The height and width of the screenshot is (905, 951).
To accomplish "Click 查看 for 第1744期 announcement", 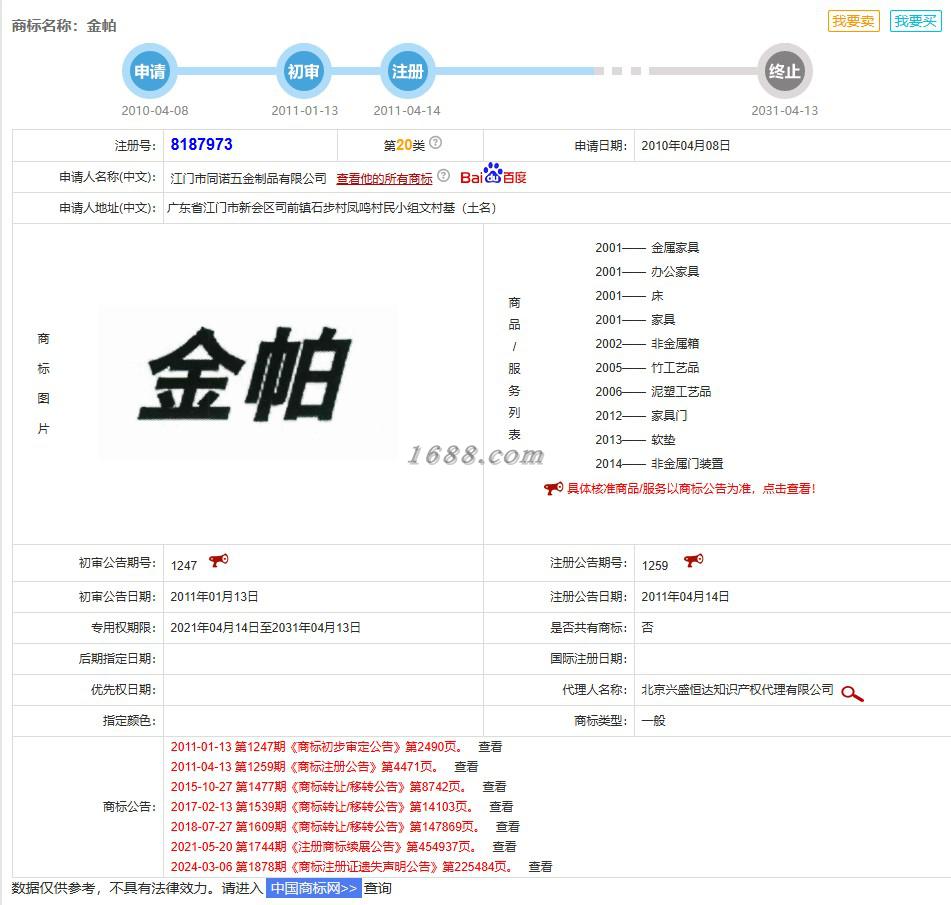I will pyautogui.click(x=504, y=847).
